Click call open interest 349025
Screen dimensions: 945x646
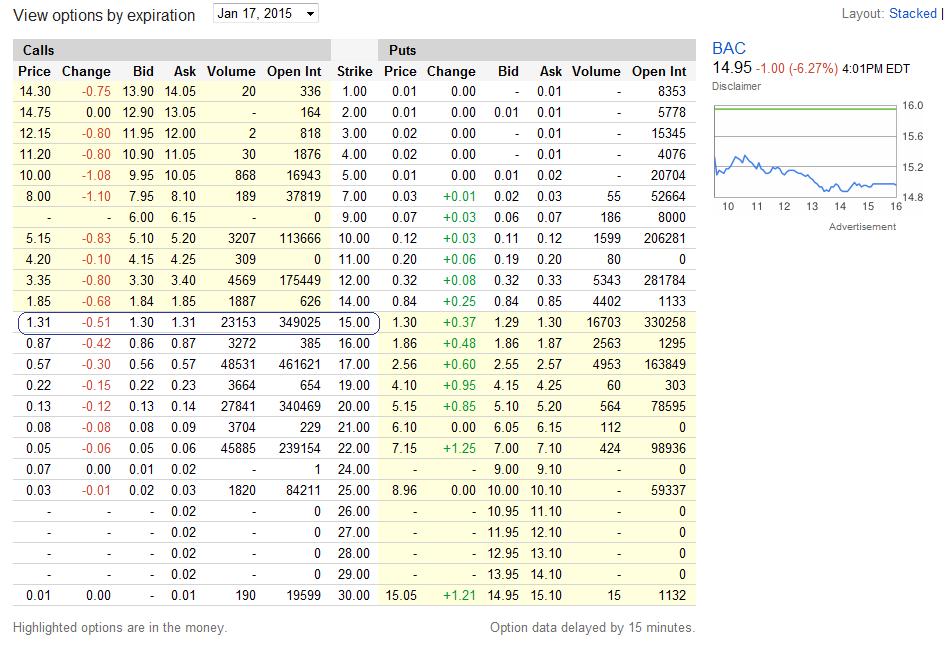click(300, 322)
